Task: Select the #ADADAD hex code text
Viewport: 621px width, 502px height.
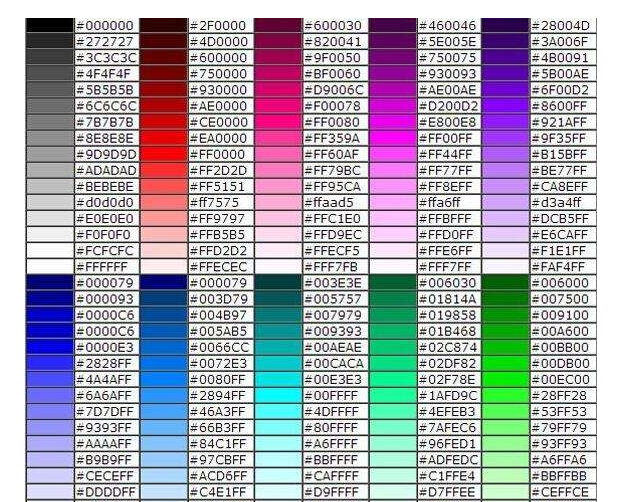Action: tap(106, 170)
